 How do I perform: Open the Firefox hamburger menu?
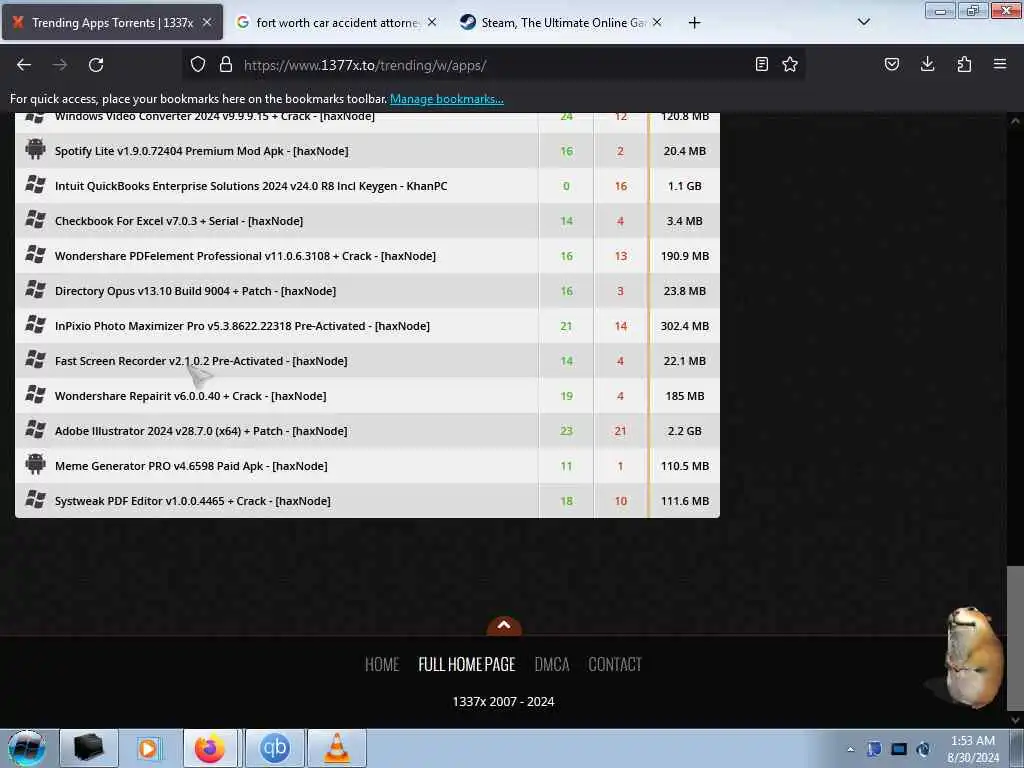[1000, 64]
